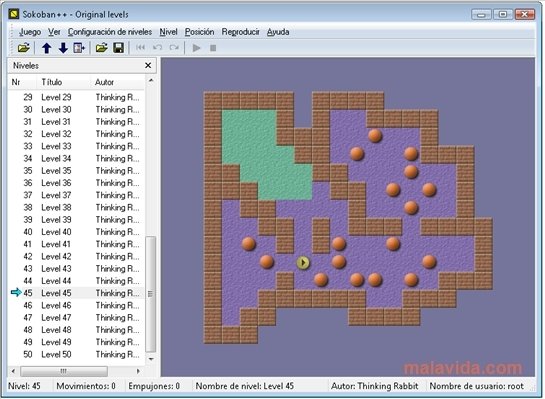
Task: Open the Juego menu
Action: [30, 32]
